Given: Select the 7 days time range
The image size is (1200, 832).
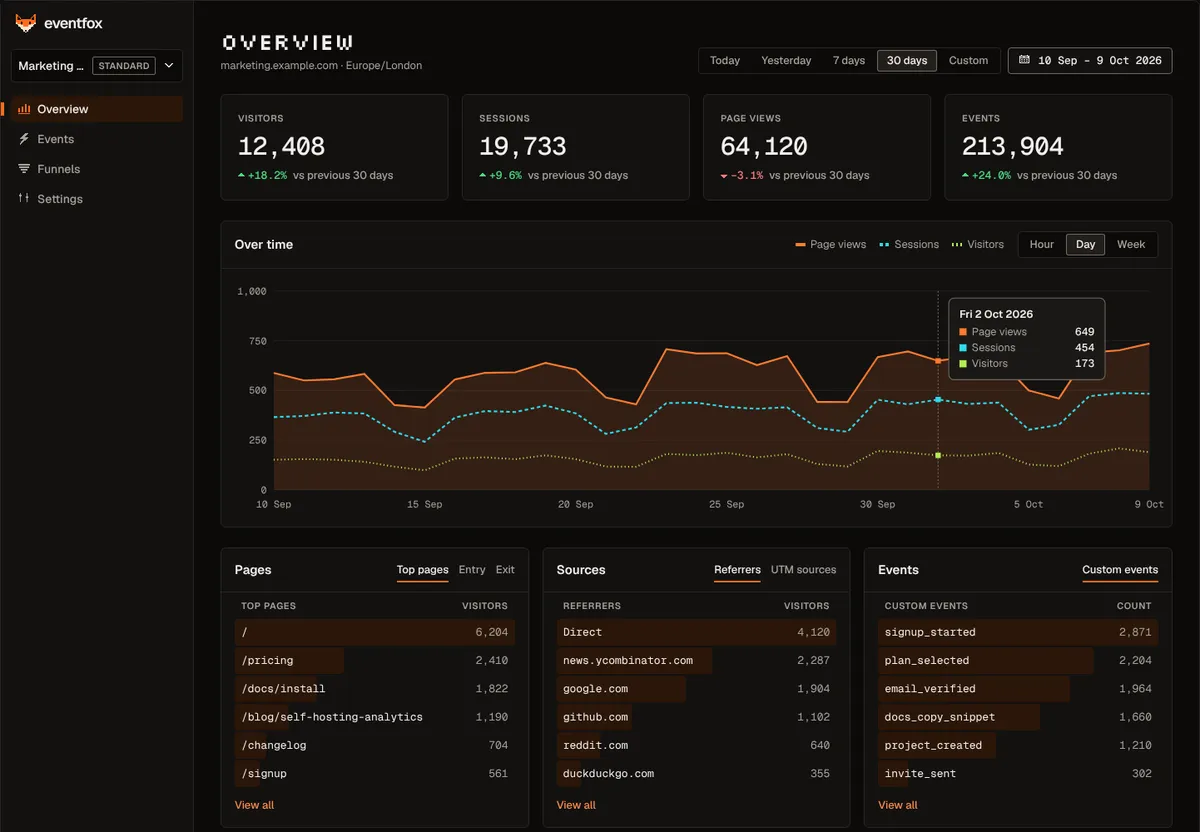Looking at the screenshot, I should coord(849,60).
